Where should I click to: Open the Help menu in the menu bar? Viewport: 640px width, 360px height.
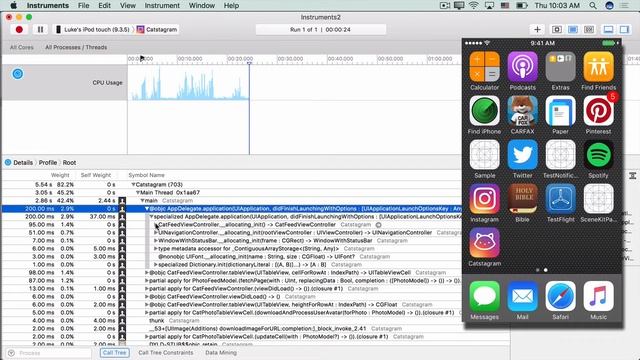coord(231,5)
